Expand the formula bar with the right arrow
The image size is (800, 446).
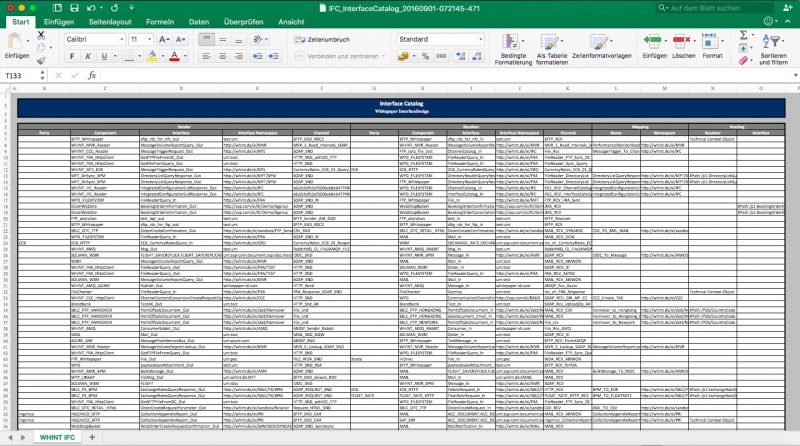795,76
